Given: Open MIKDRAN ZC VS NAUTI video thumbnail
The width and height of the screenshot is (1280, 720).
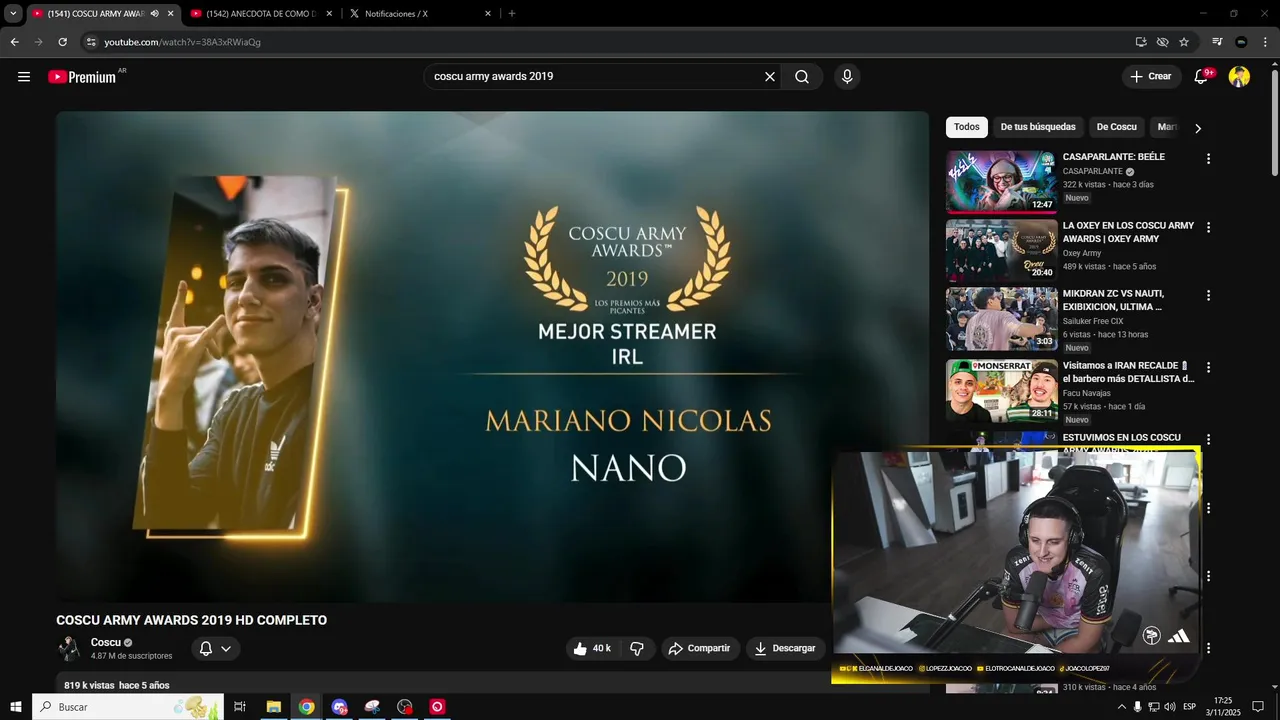Looking at the screenshot, I should click(x=1002, y=319).
